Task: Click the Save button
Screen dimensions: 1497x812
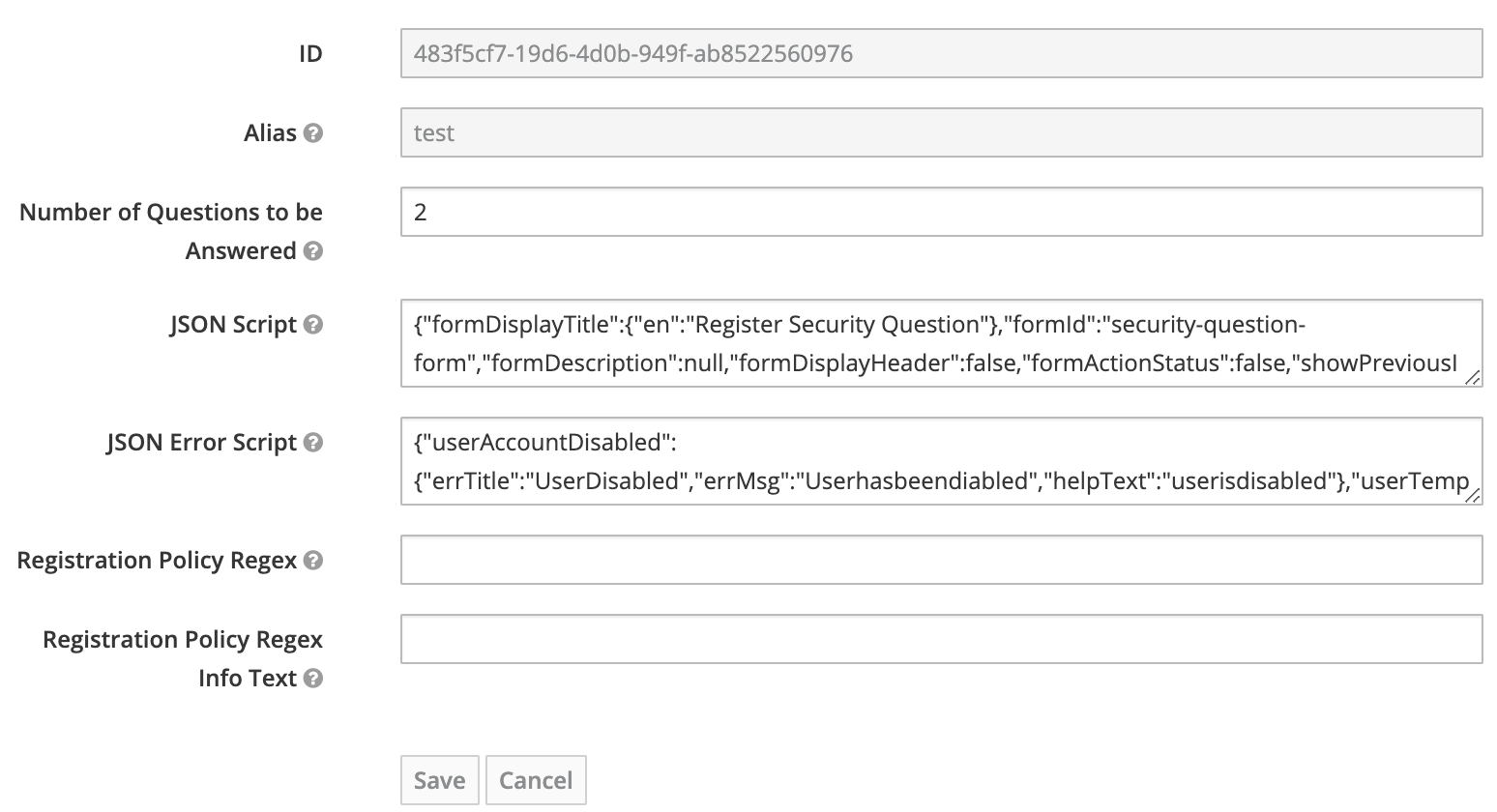Action: pyautogui.click(x=440, y=780)
